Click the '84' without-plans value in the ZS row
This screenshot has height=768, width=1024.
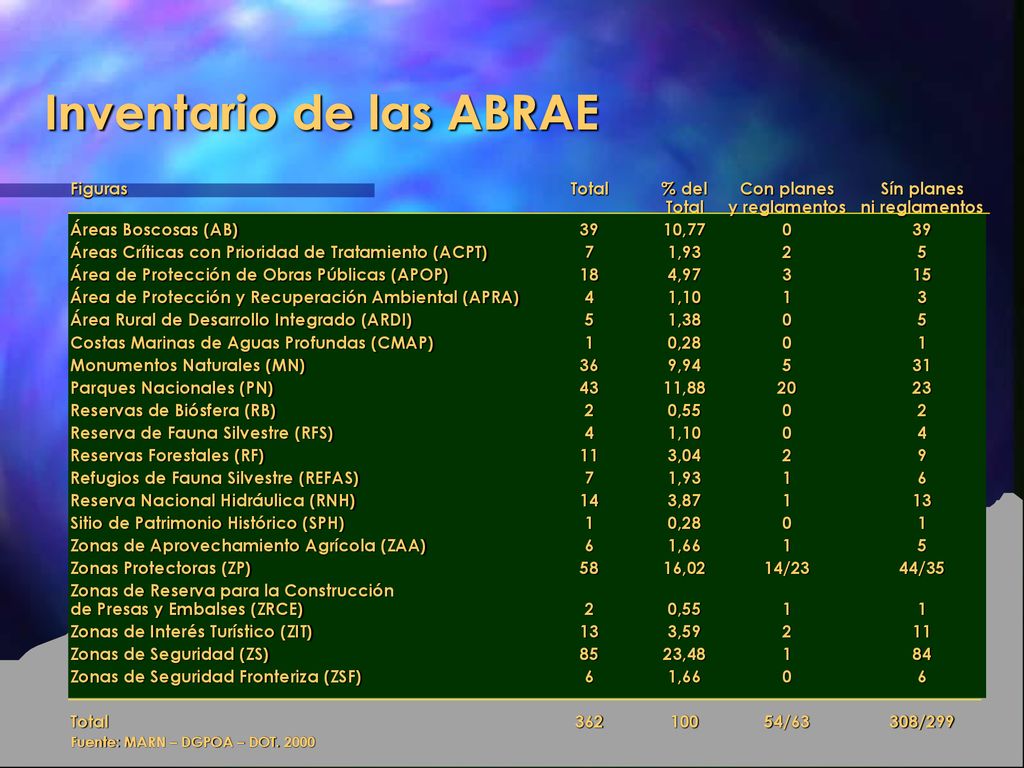[x=921, y=654]
